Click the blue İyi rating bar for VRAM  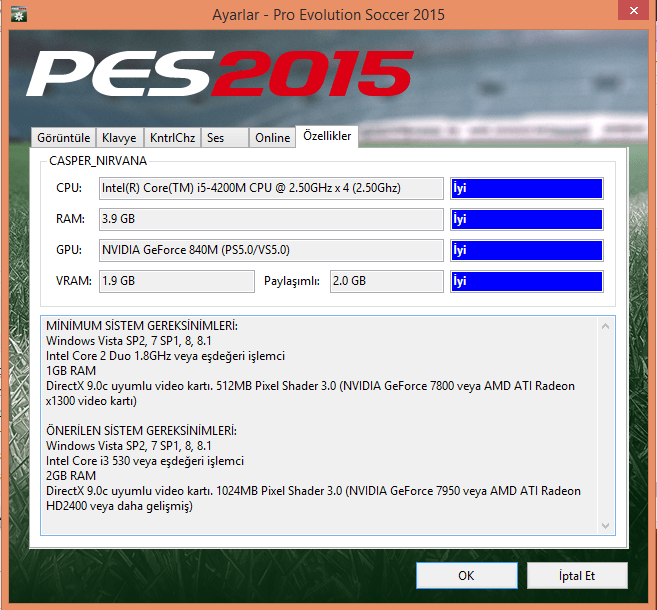click(x=527, y=281)
